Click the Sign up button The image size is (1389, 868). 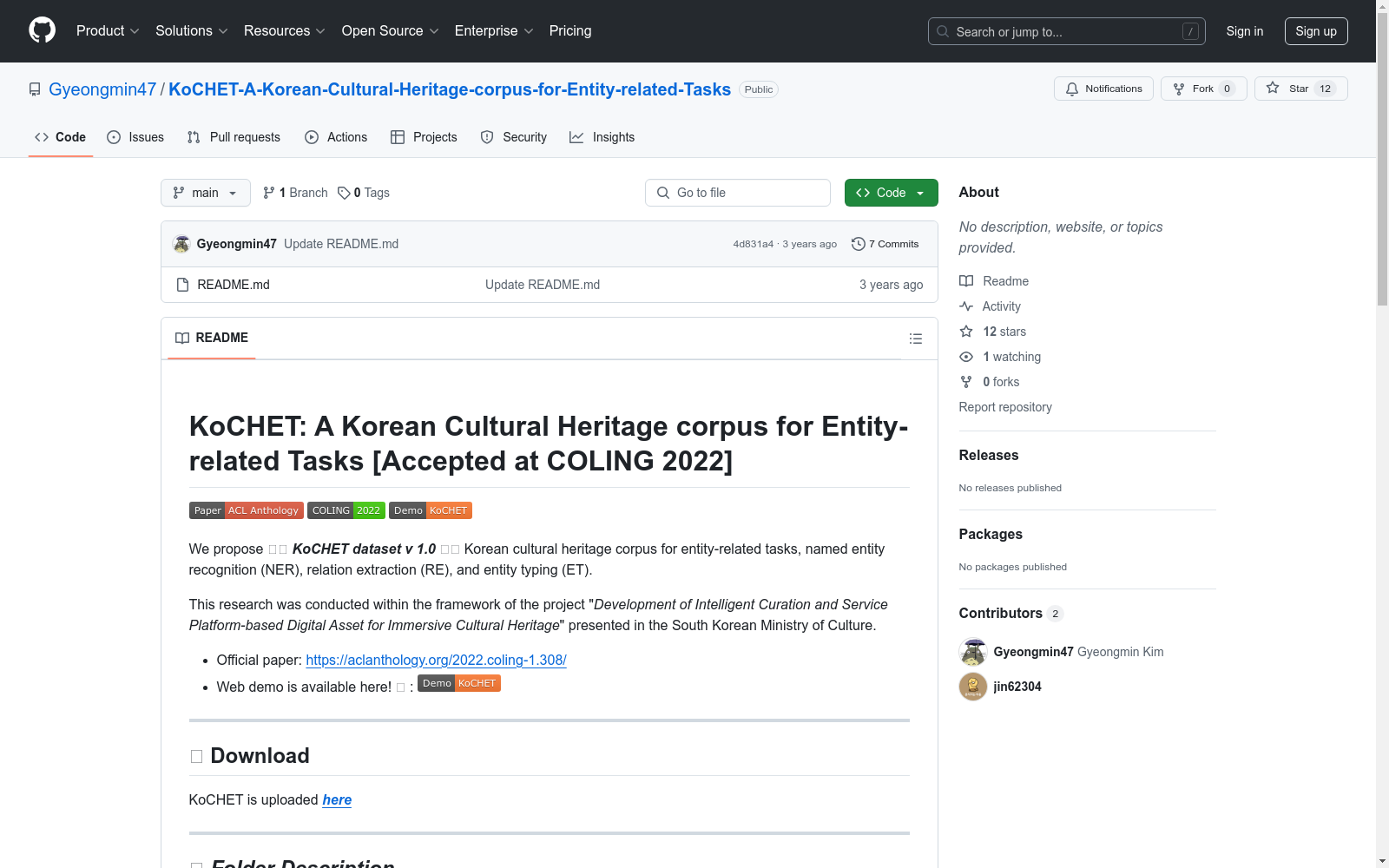click(1316, 31)
